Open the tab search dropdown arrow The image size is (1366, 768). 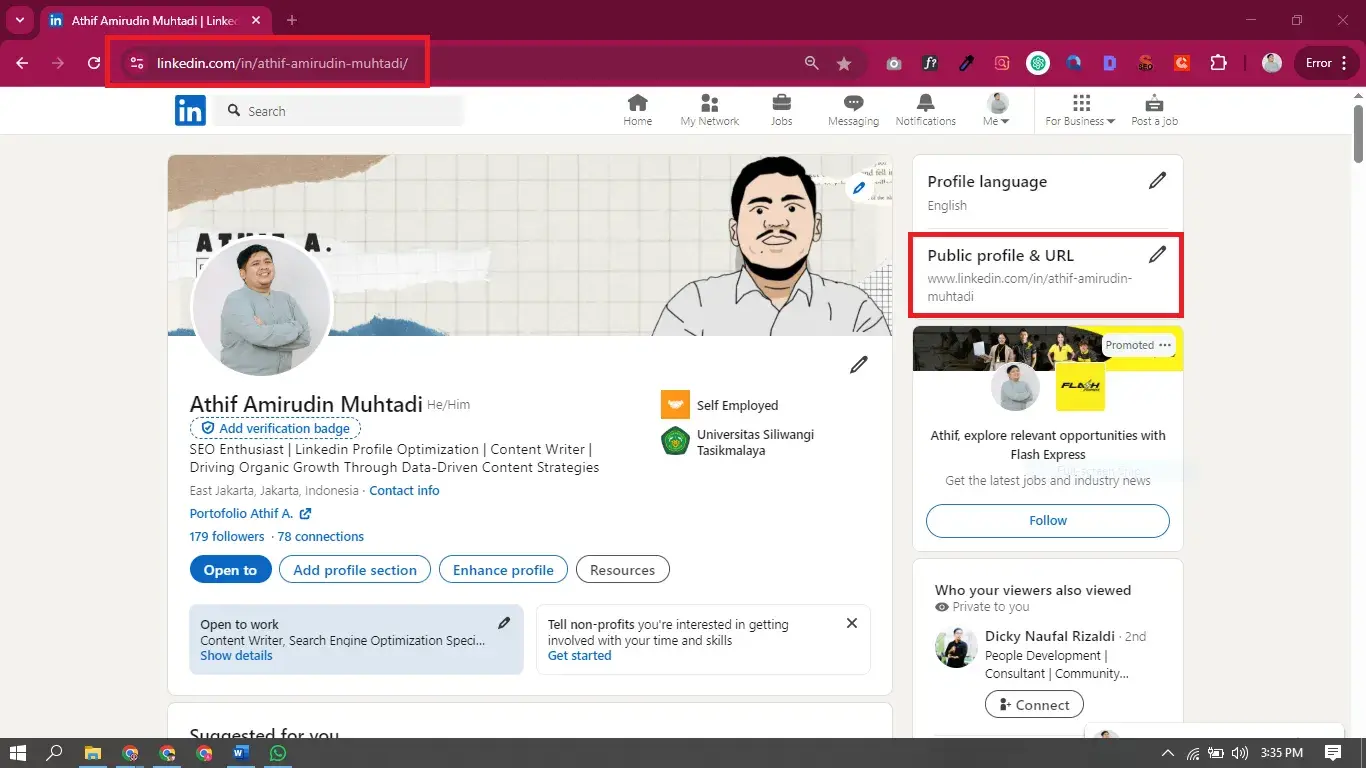pyautogui.click(x=20, y=20)
